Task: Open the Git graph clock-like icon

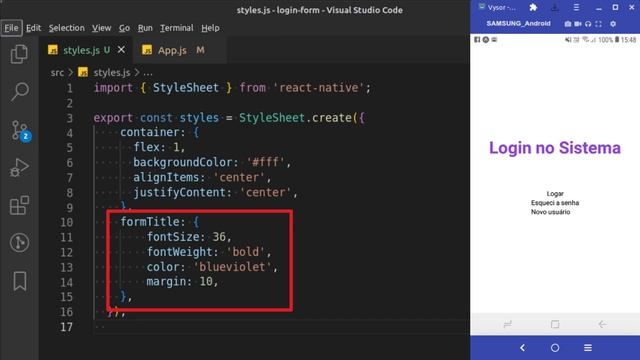Action: point(19,242)
